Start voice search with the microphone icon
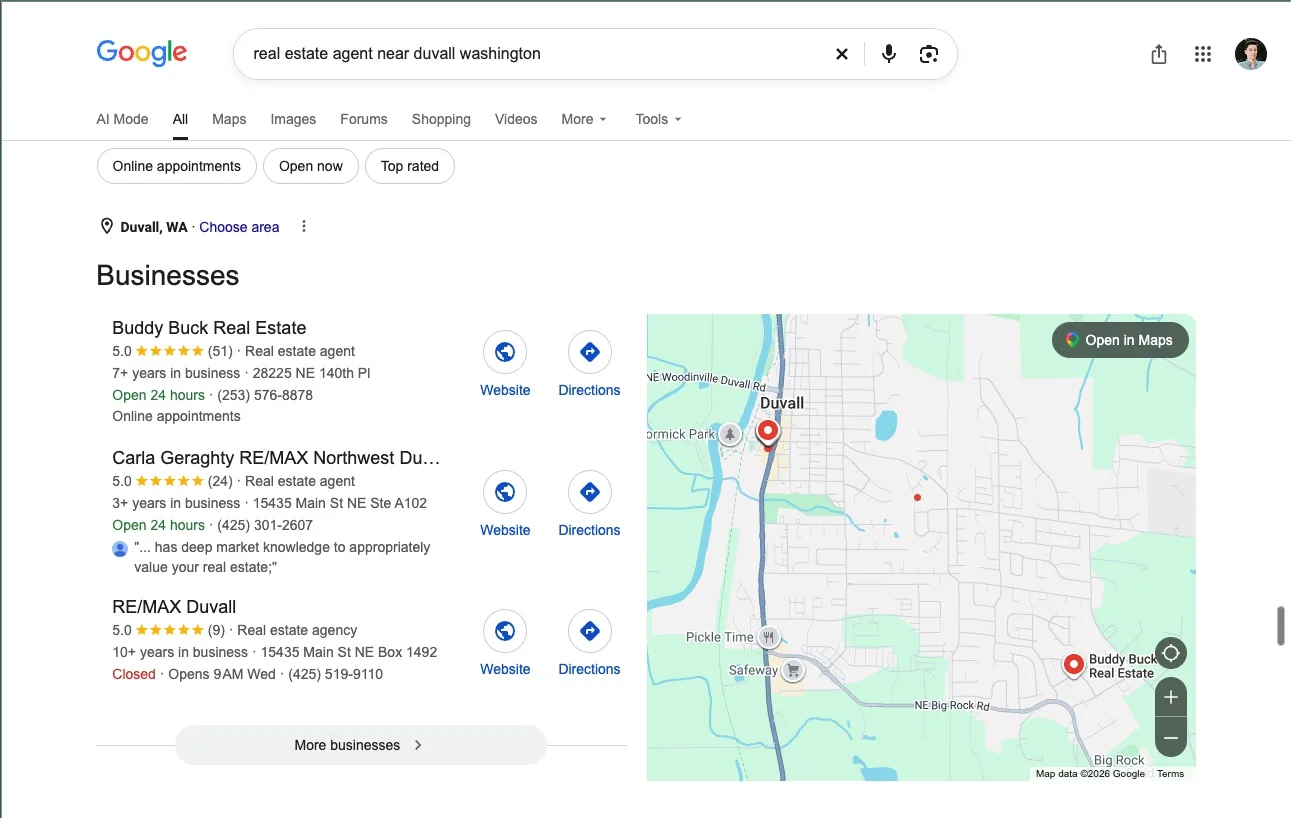 888,54
